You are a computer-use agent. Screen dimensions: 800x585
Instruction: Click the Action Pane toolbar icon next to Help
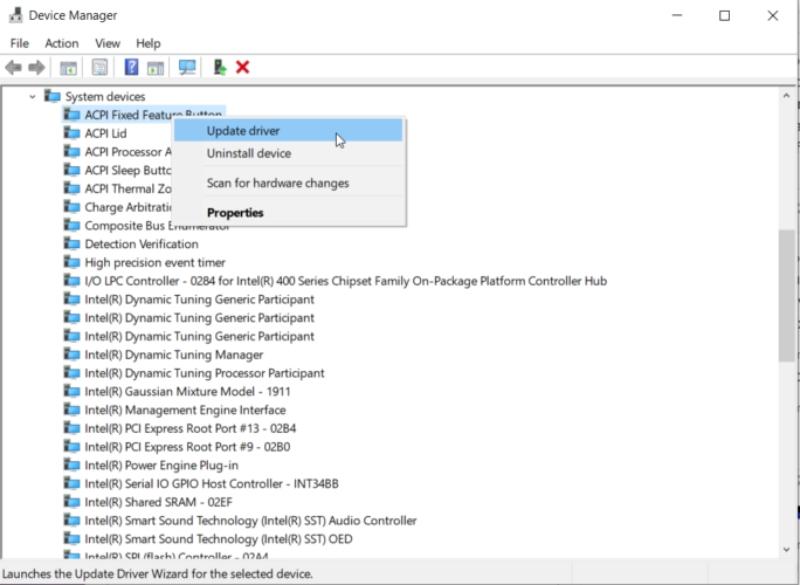tap(156, 67)
